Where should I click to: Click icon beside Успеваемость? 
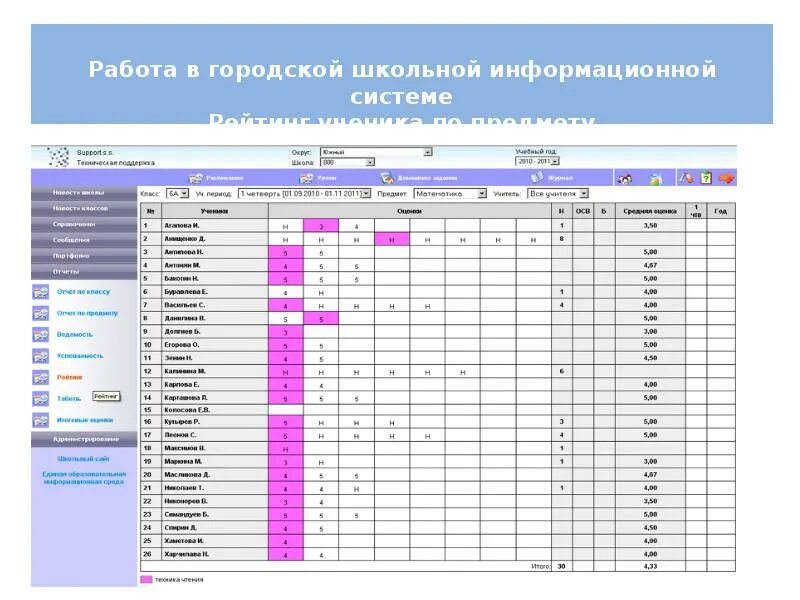[x=40, y=356]
